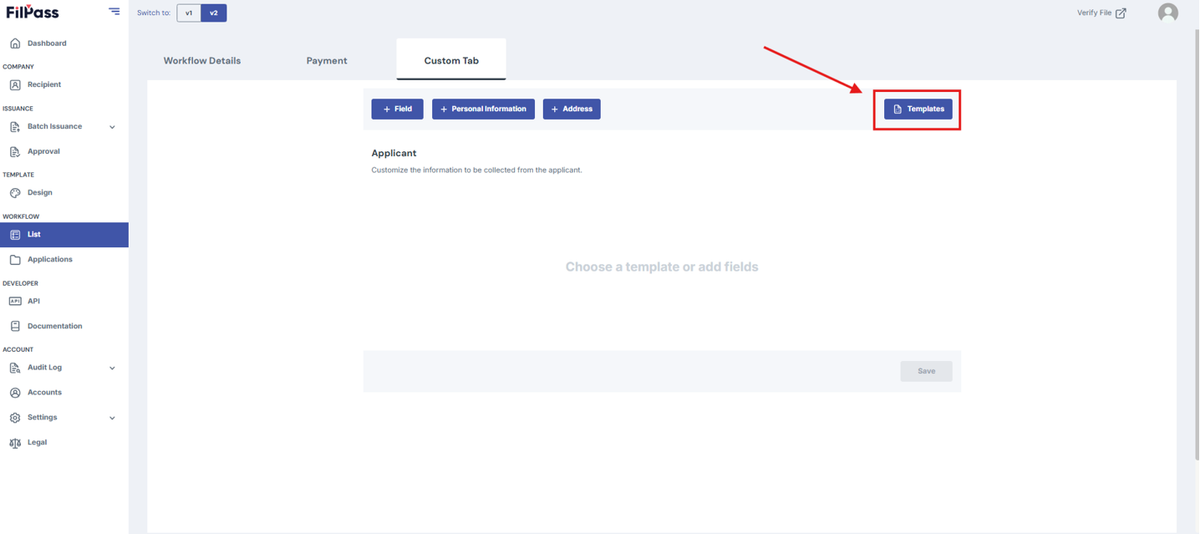Collapse sidebar with hamburger menu icon

coord(114,12)
